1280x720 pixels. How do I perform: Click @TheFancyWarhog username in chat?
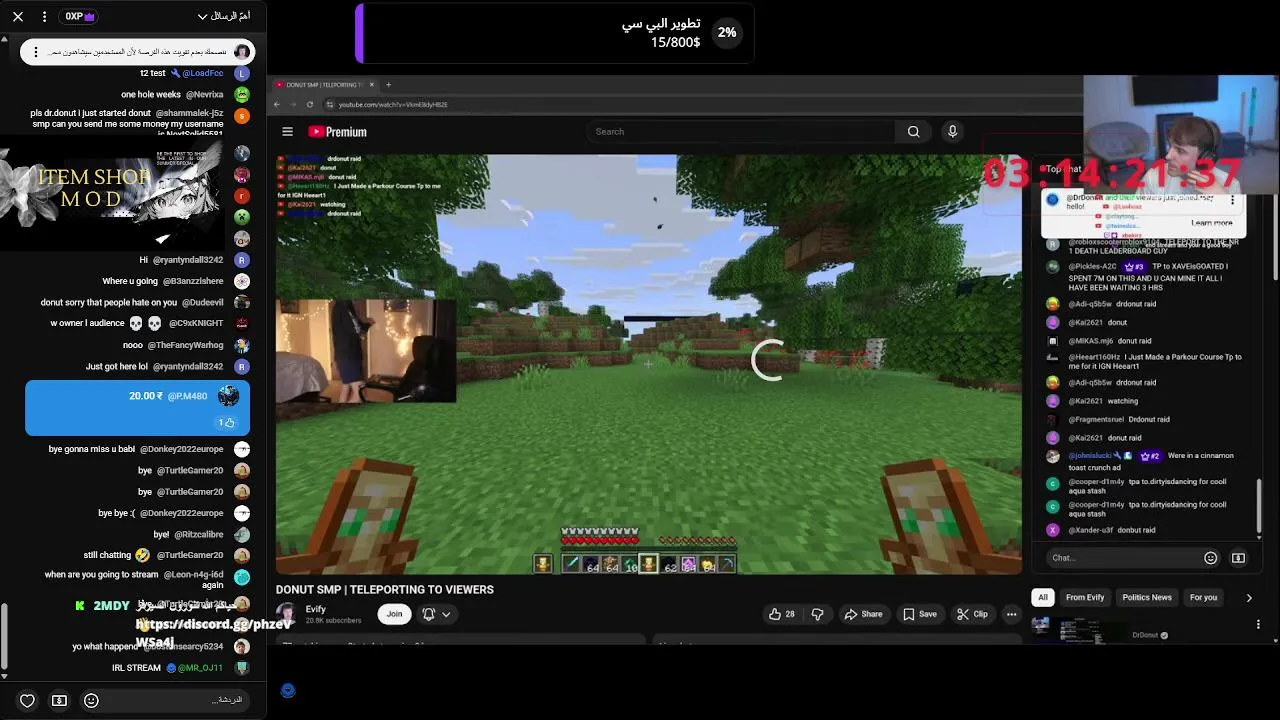tap(186, 345)
